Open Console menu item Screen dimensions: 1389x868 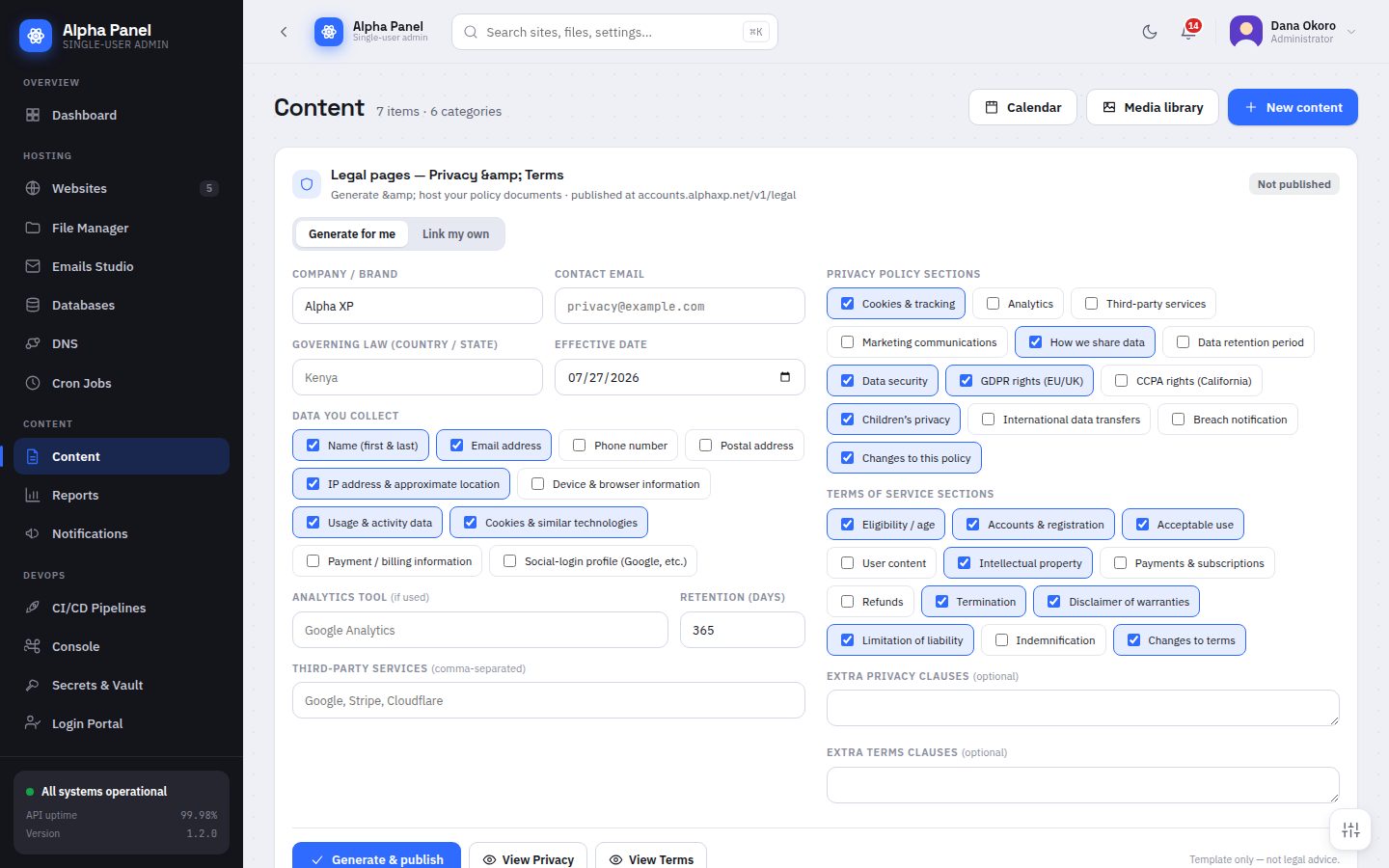pos(122,646)
